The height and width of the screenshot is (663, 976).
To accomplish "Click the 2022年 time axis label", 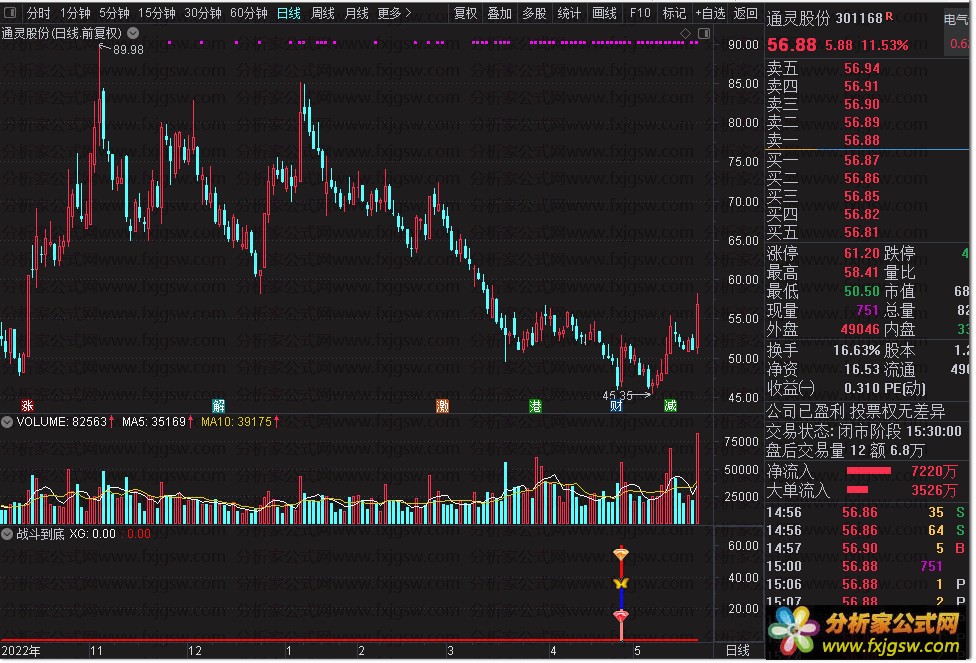I will 21,651.
